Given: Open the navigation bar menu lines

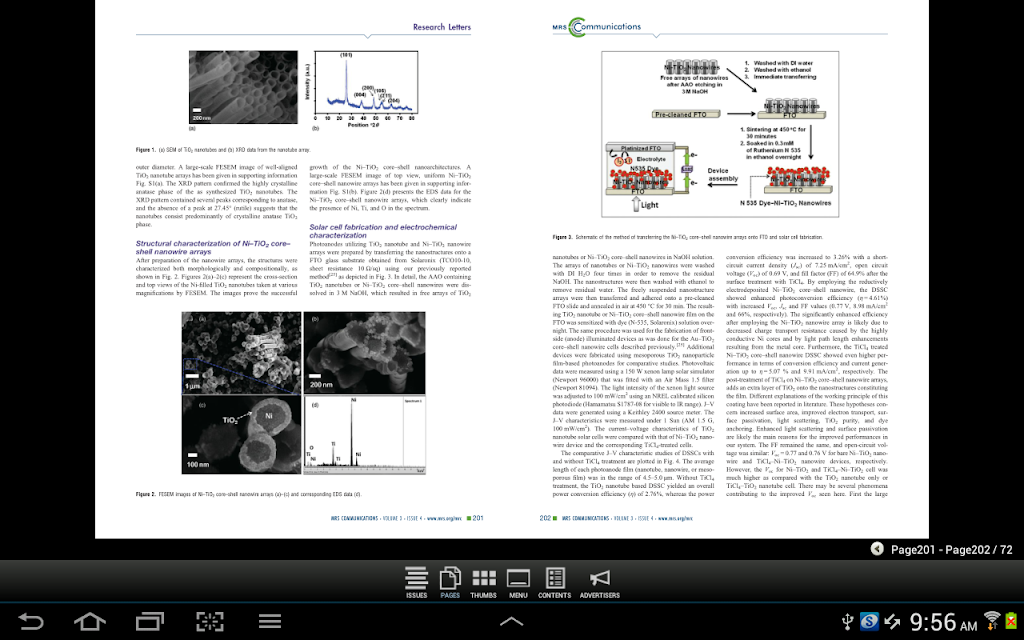Looking at the screenshot, I should coord(270,621).
